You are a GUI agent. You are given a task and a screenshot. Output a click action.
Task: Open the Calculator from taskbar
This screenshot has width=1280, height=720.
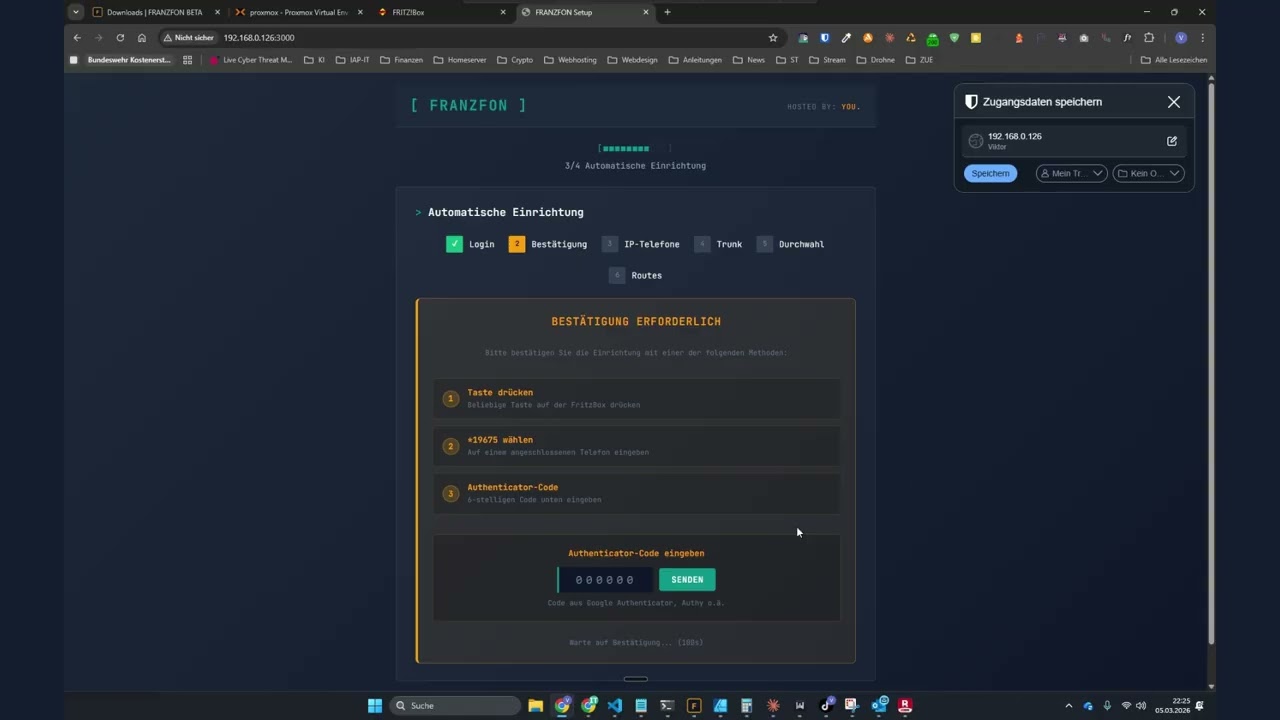pyautogui.click(x=746, y=705)
